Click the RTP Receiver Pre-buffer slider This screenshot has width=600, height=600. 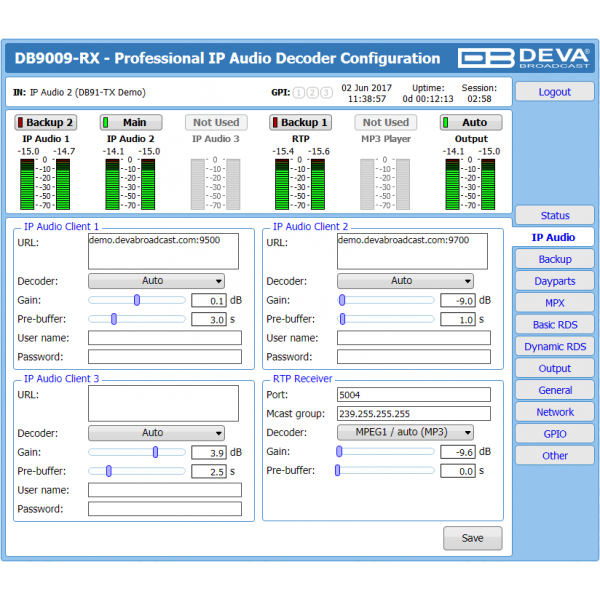(385, 470)
